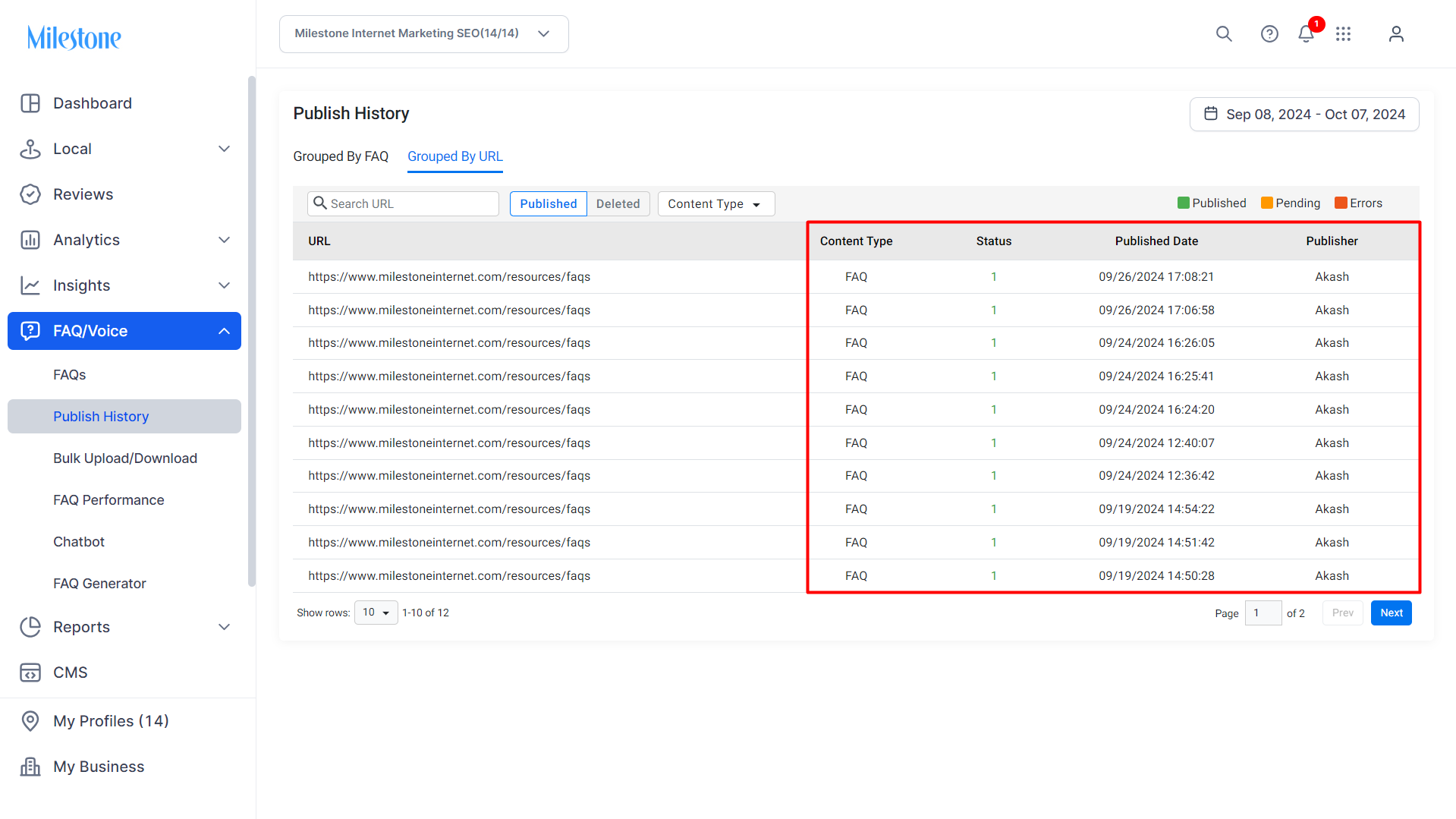
Task: Click the Dashboard sidebar icon
Action: (30, 103)
